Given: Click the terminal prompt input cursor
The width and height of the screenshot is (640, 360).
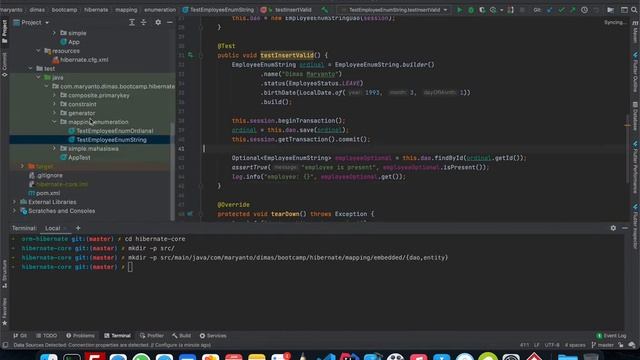Looking at the screenshot, I should (130, 267).
